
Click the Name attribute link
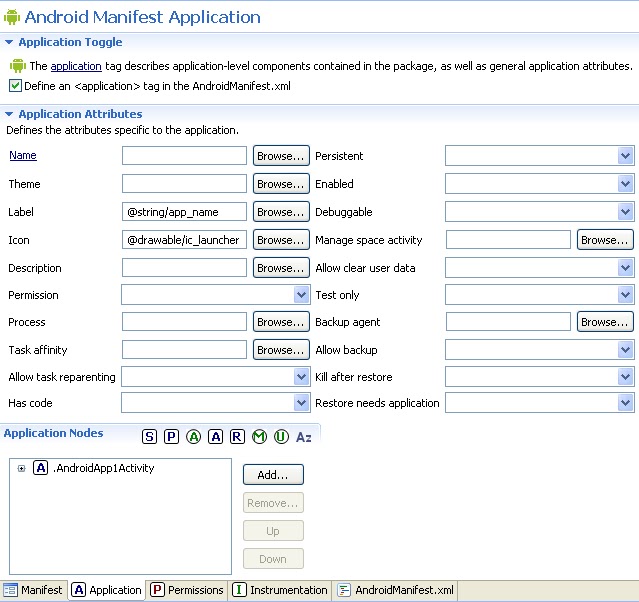pos(23,155)
